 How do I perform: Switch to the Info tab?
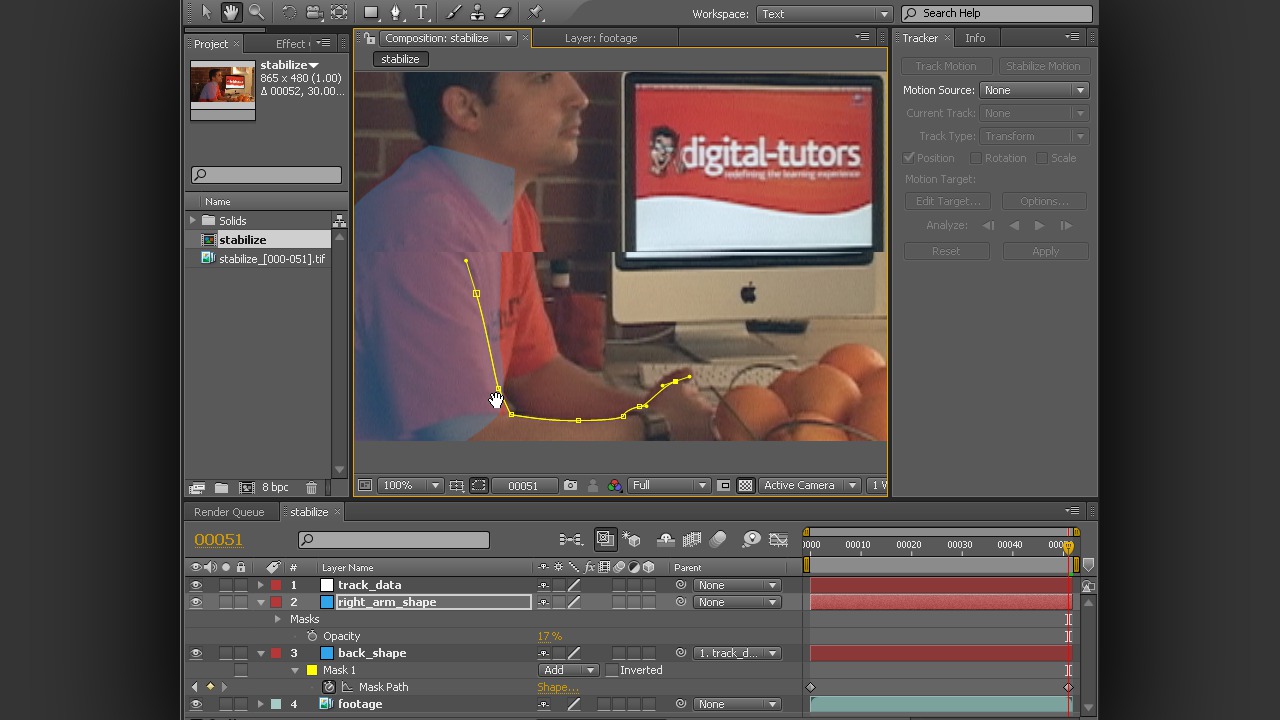point(975,38)
